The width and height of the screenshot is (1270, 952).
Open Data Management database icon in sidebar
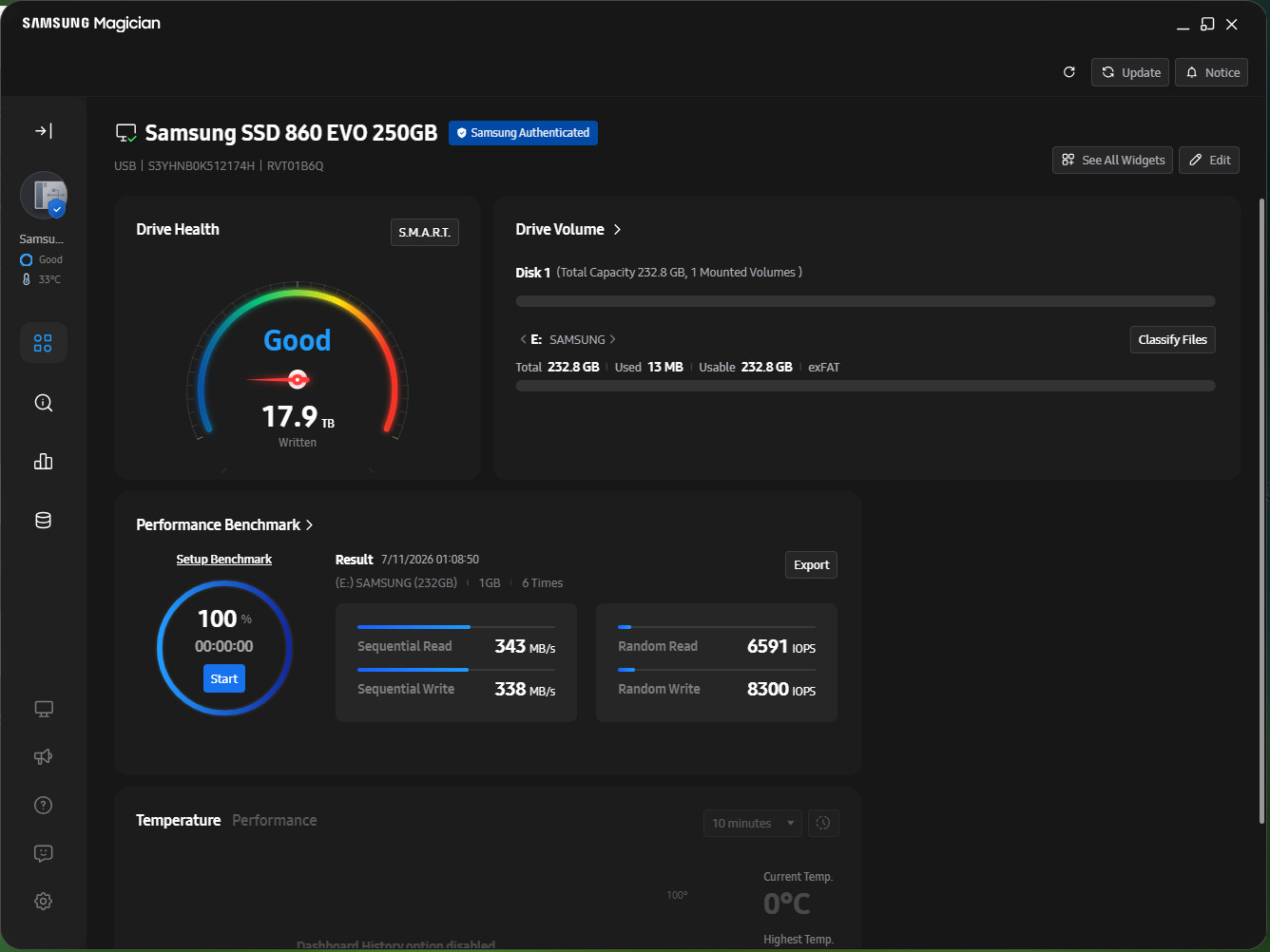tap(44, 521)
